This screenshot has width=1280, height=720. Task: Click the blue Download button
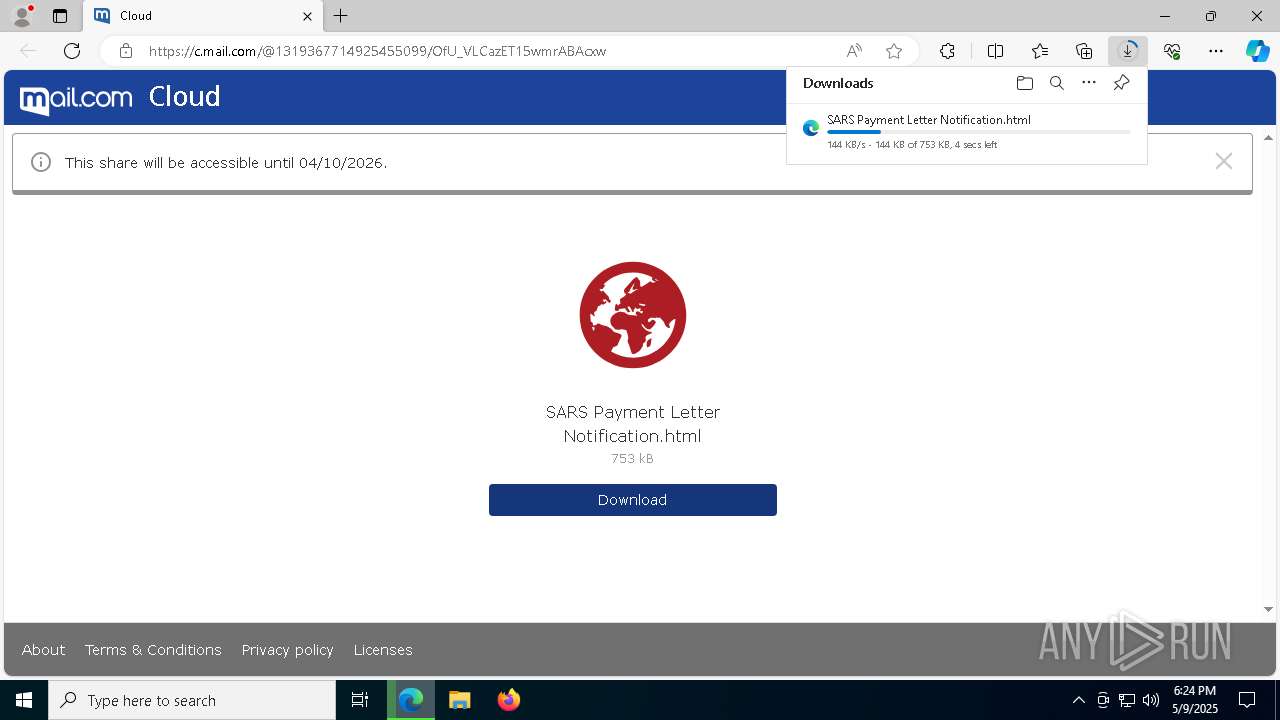click(x=633, y=500)
